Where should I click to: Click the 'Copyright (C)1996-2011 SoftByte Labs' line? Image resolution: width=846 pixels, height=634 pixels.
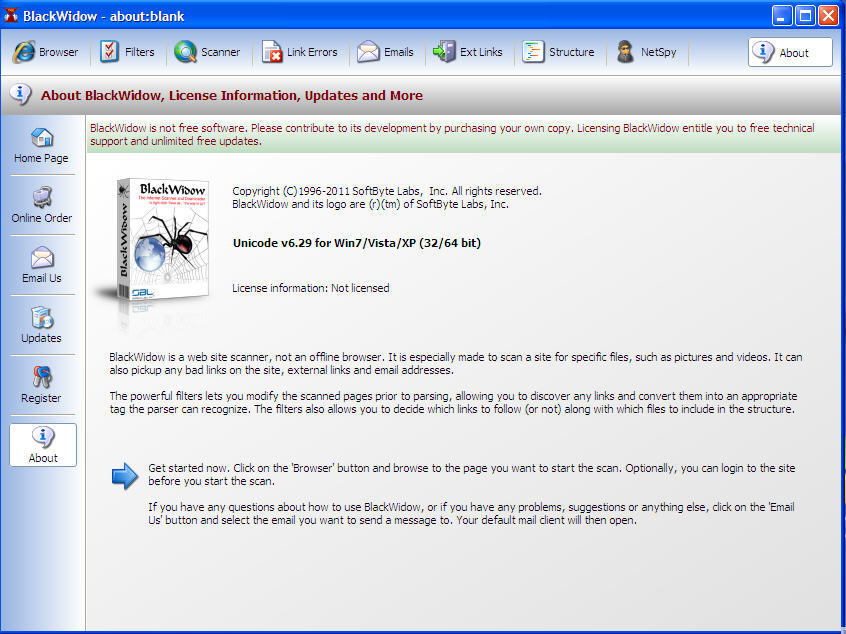(387, 191)
